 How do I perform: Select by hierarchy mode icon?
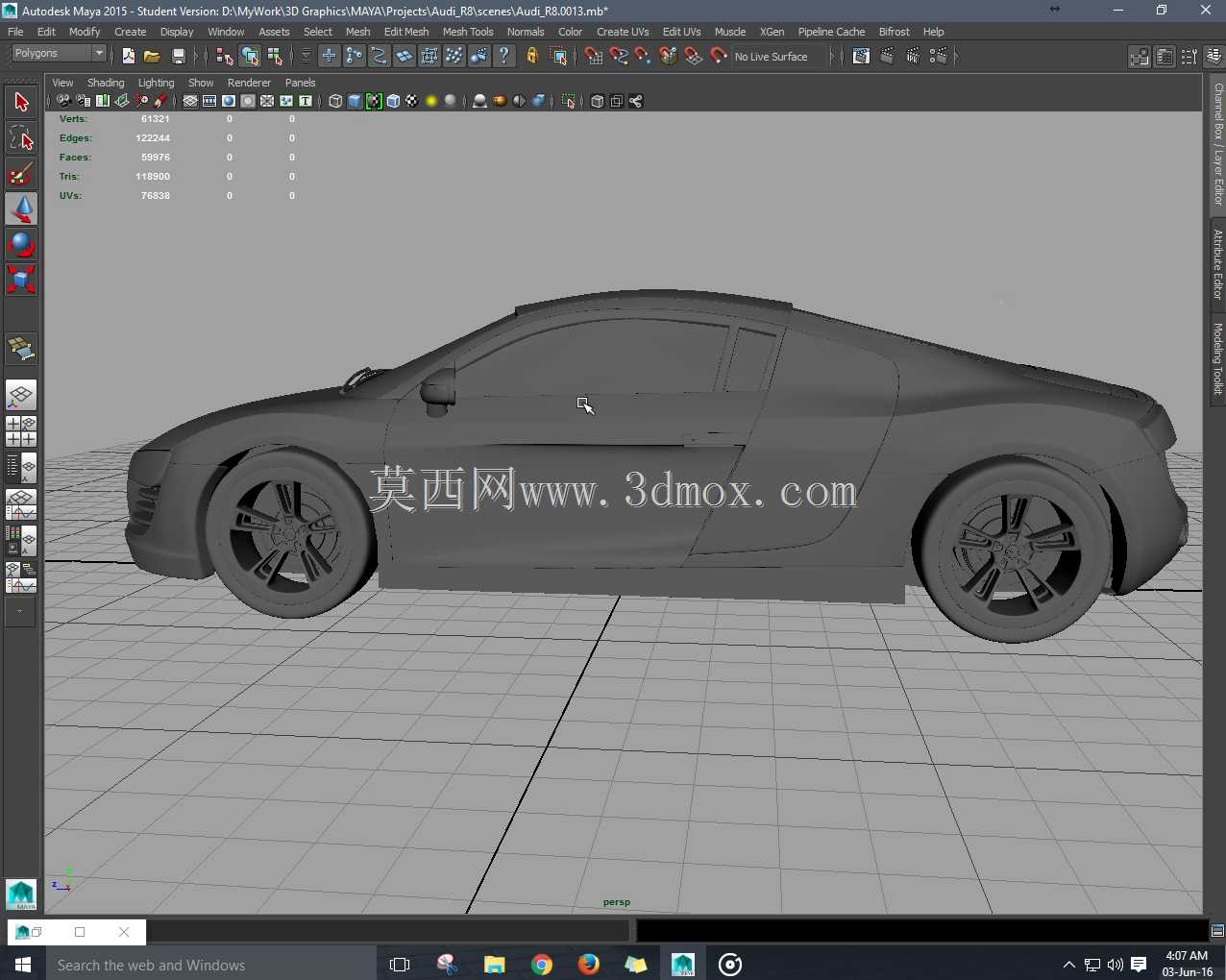pos(225,57)
